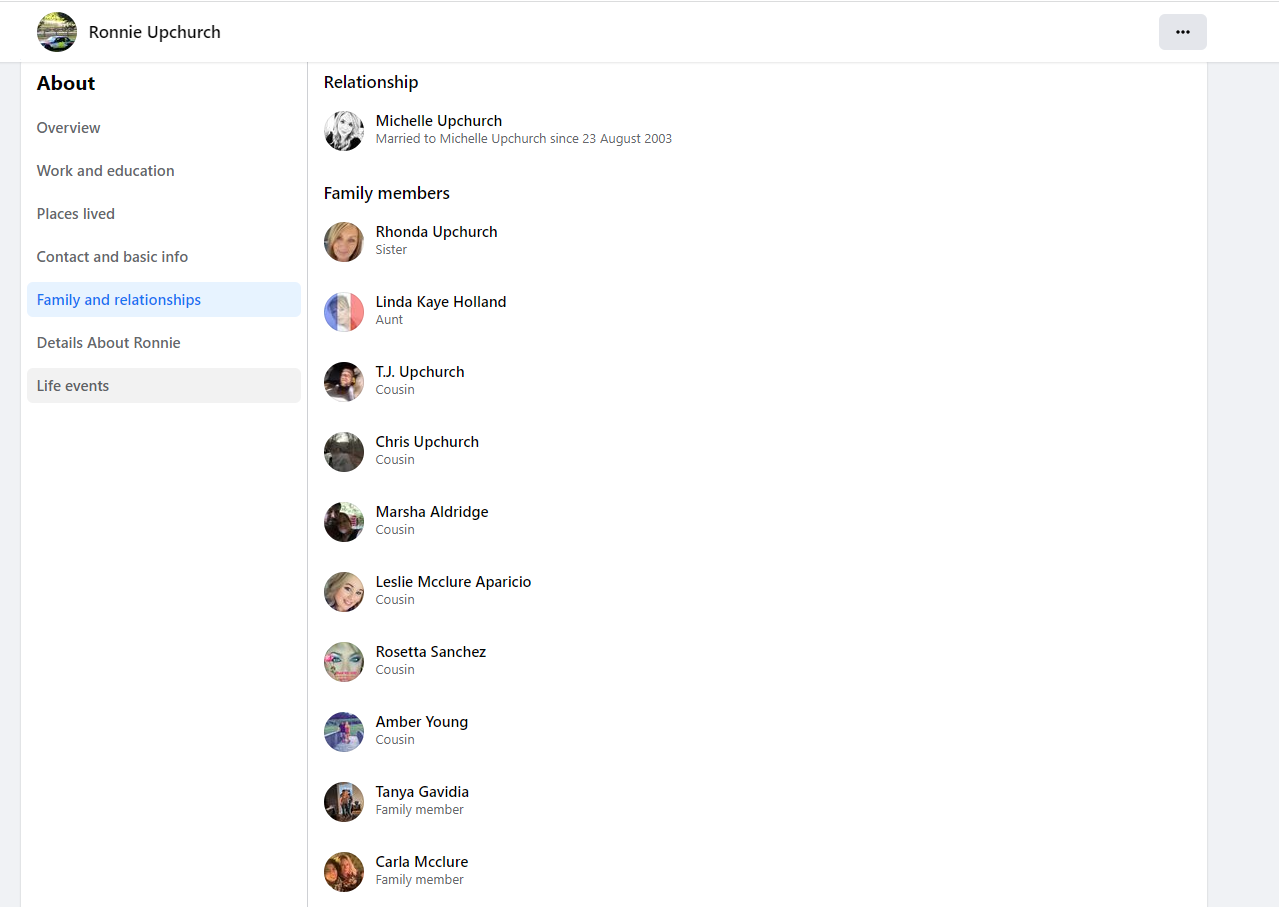This screenshot has height=907, width=1279.
Task: Click Linda Kaye Holland's avatar
Action: click(344, 312)
